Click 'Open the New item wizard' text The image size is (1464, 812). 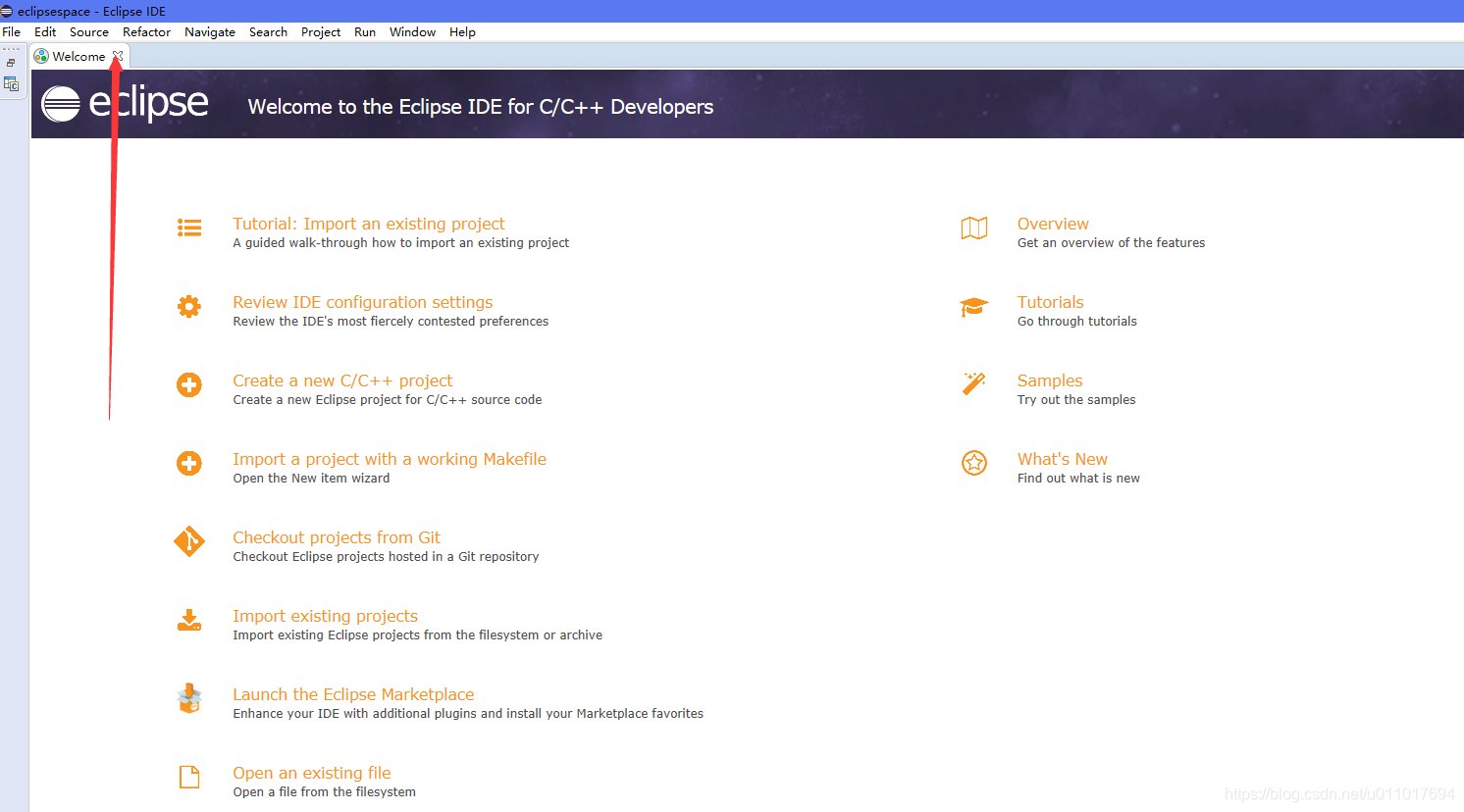click(311, 479)
